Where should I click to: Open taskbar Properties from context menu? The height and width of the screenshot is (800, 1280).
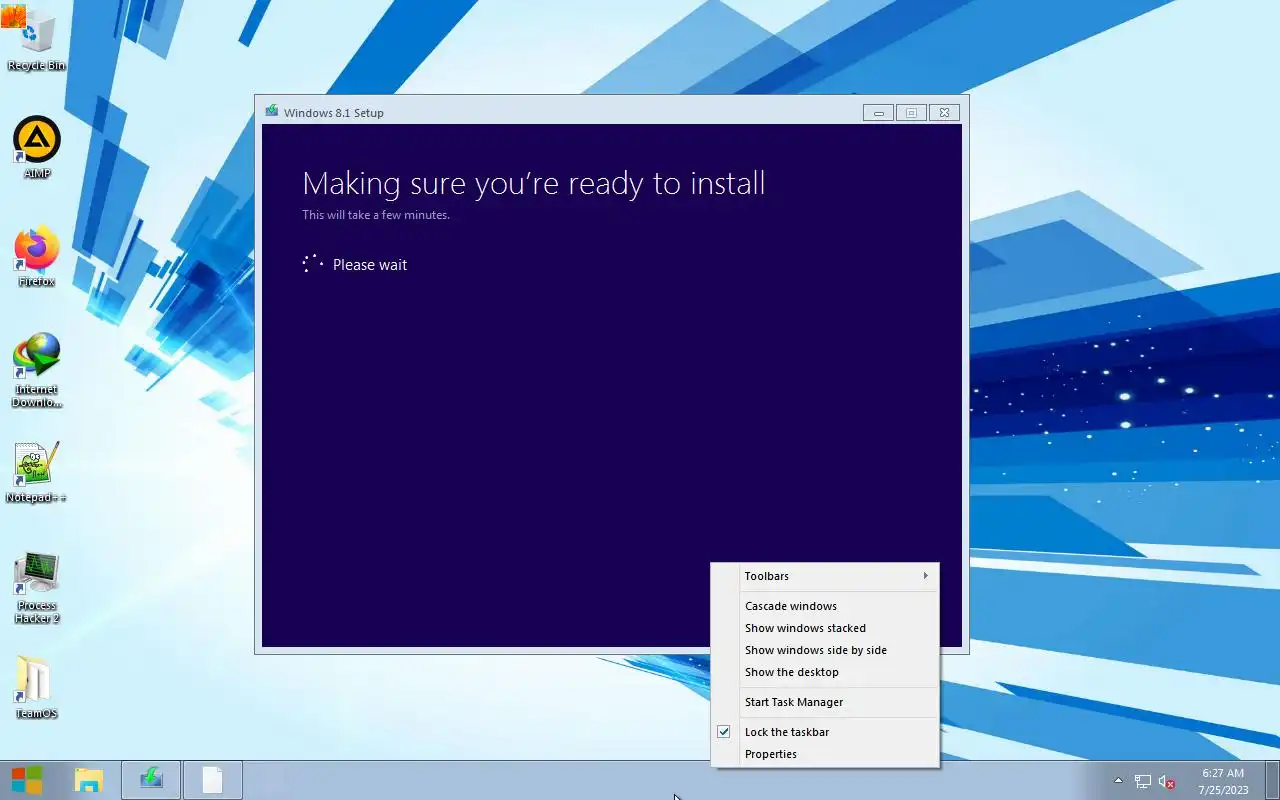[825, 754]
